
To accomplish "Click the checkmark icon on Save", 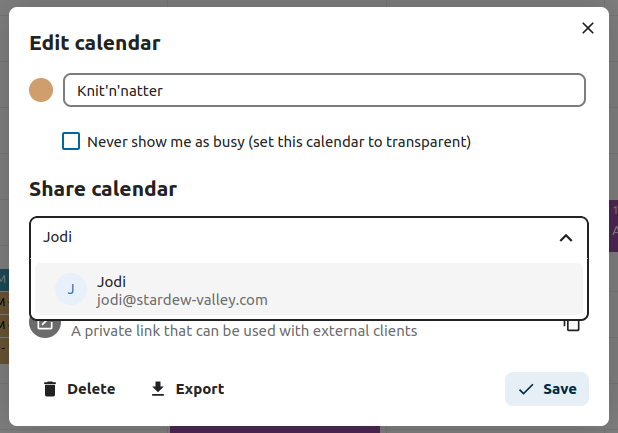I will [x=526, y=389].
